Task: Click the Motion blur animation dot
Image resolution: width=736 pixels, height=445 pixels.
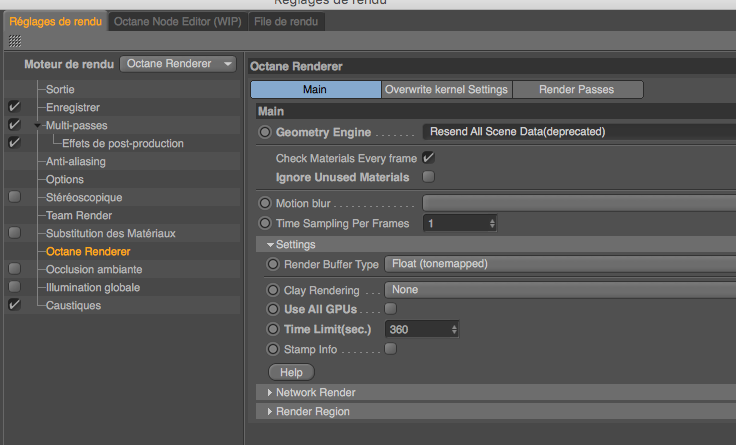Action: (265, 203)
